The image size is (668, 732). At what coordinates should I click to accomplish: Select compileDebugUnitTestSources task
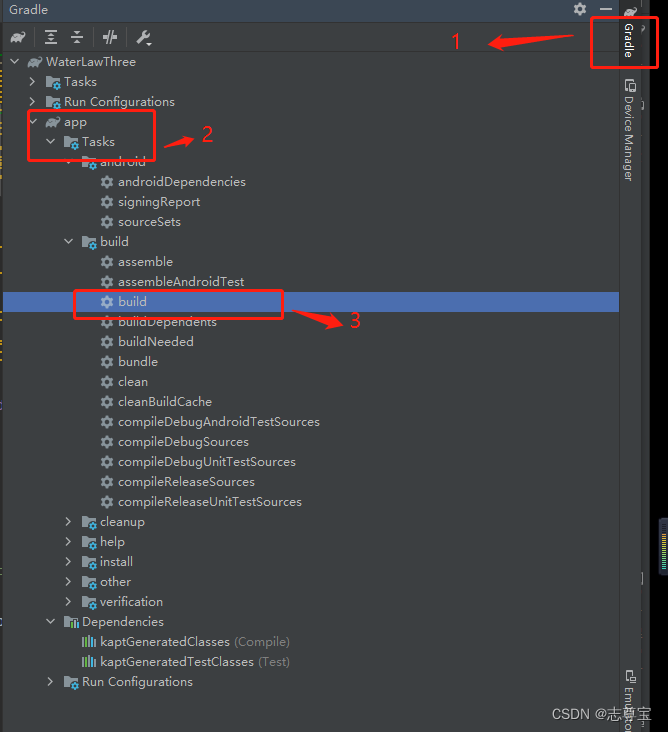coord(207,462)
